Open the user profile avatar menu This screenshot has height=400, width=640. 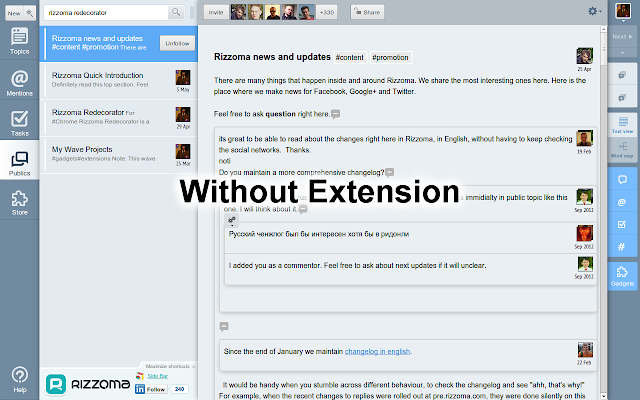pyautogui.click(x=623, y=11)
